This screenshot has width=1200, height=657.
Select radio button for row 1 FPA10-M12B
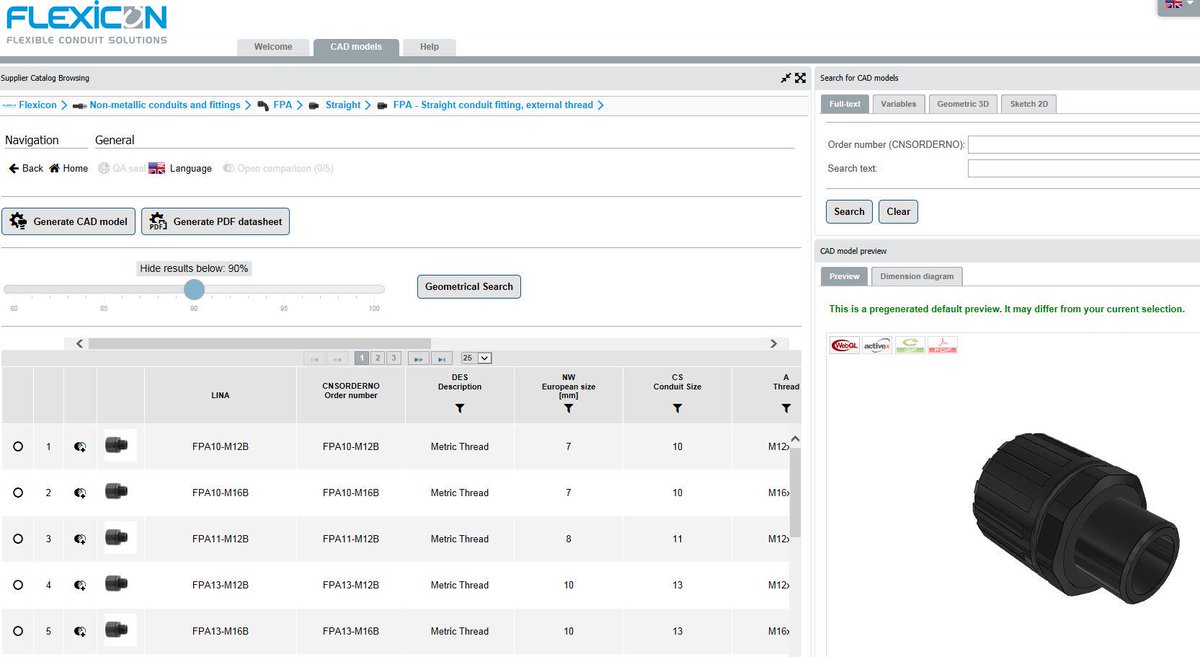tap(18, 447)
